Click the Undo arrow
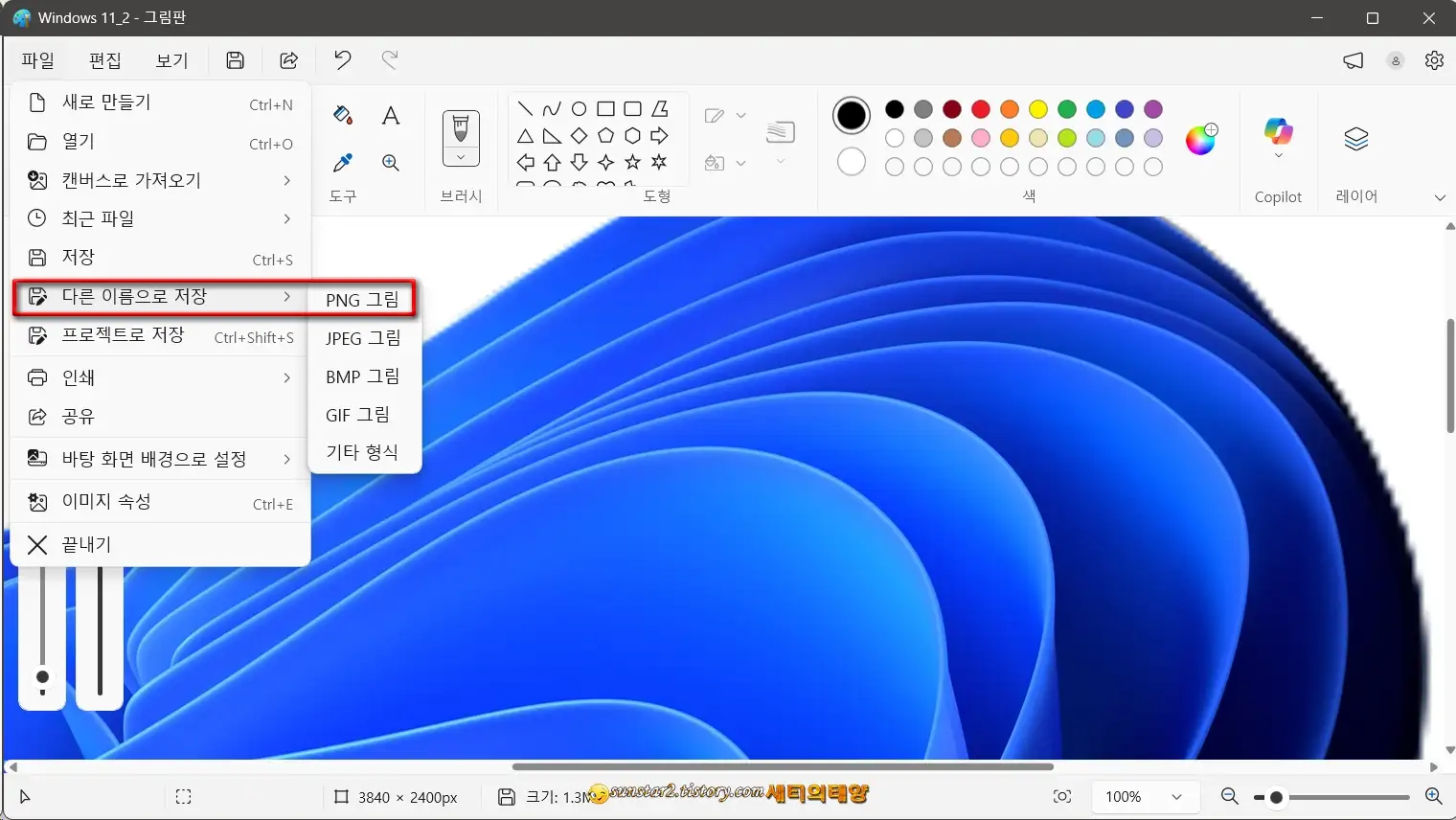 click(342, 60)
